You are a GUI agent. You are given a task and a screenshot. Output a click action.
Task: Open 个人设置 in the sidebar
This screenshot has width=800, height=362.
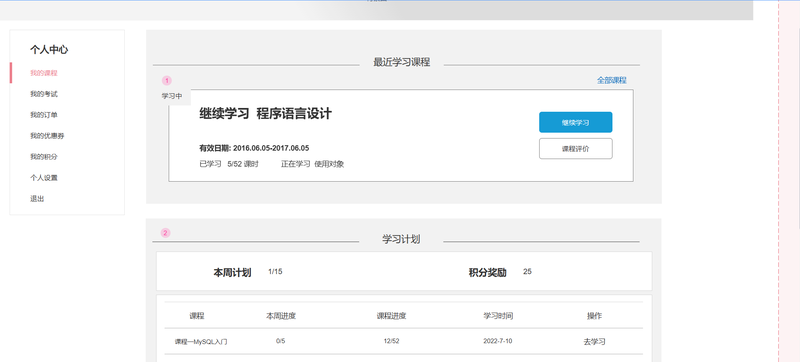(44, 178)
